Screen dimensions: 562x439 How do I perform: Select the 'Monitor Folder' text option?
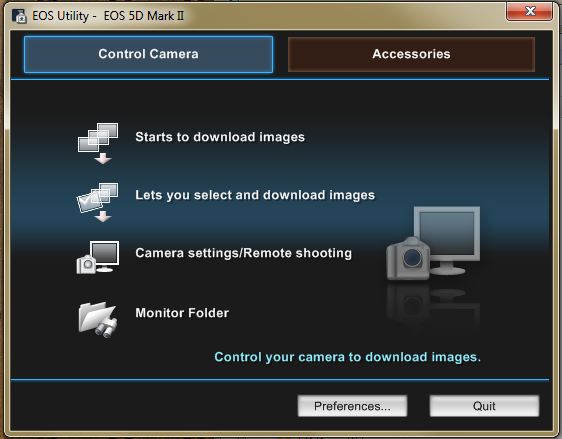pos(182,313)
